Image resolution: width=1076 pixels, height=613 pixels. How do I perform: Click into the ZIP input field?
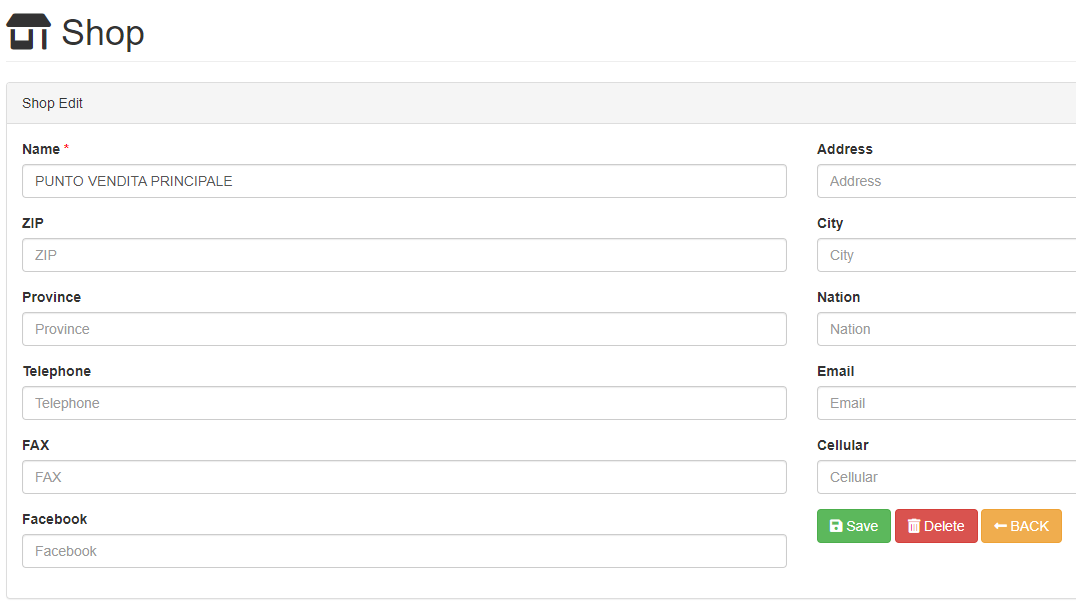point(404,255)
